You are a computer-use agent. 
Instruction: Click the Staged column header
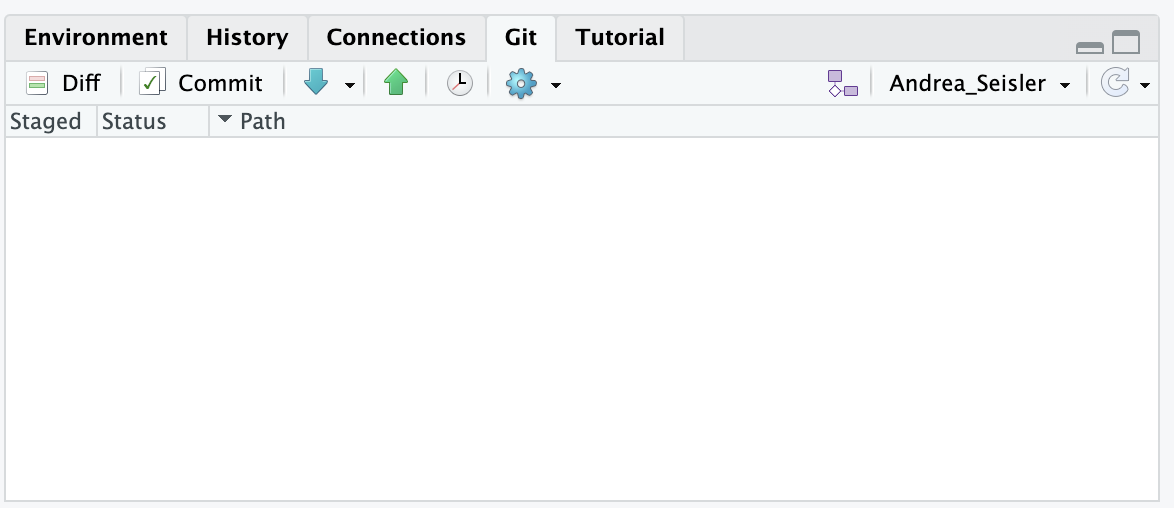pyautogui.click(x=46, y=121)
